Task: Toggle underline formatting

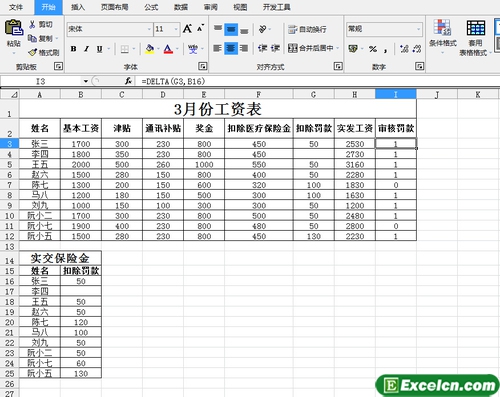Action: point(99,49)
